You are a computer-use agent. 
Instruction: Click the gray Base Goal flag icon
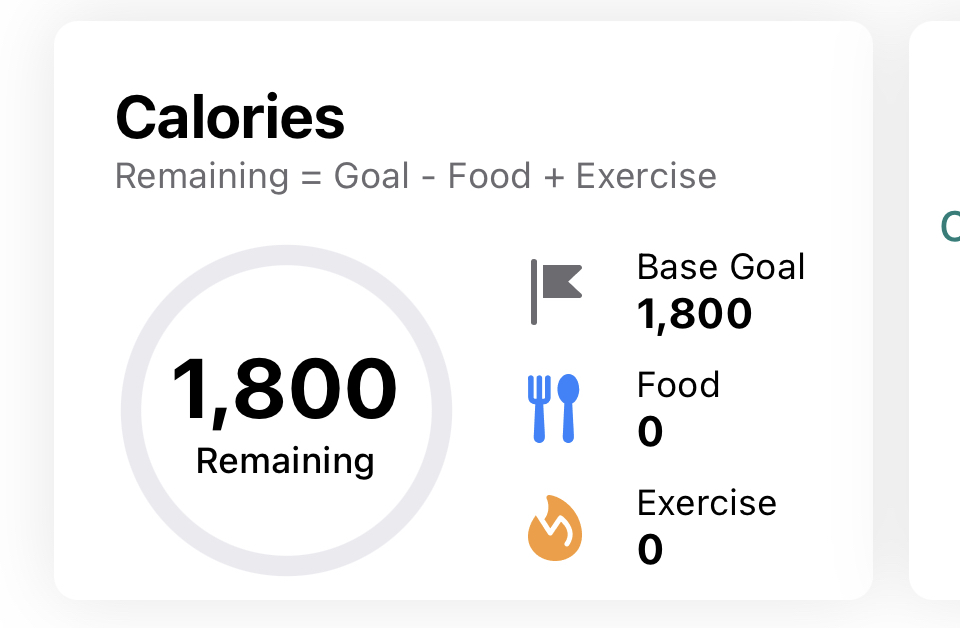tap(556, 291)
